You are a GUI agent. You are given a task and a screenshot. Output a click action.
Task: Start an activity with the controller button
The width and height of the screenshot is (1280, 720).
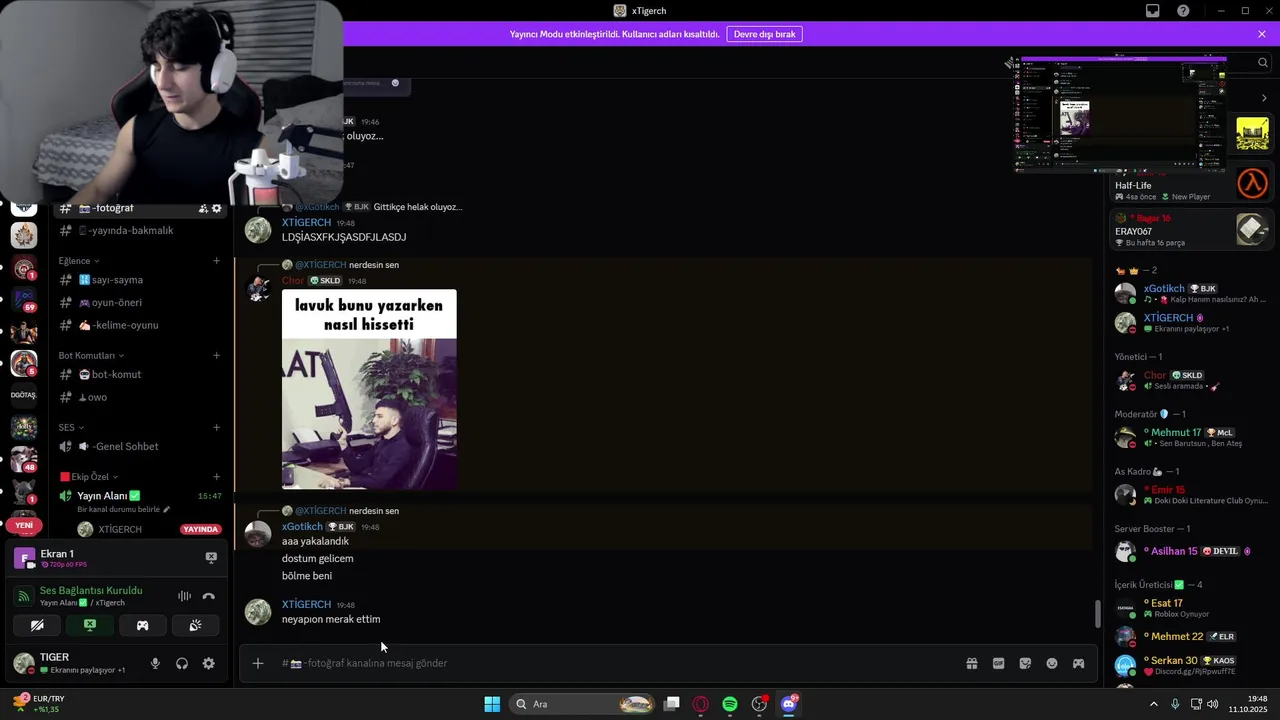[142, 626]
